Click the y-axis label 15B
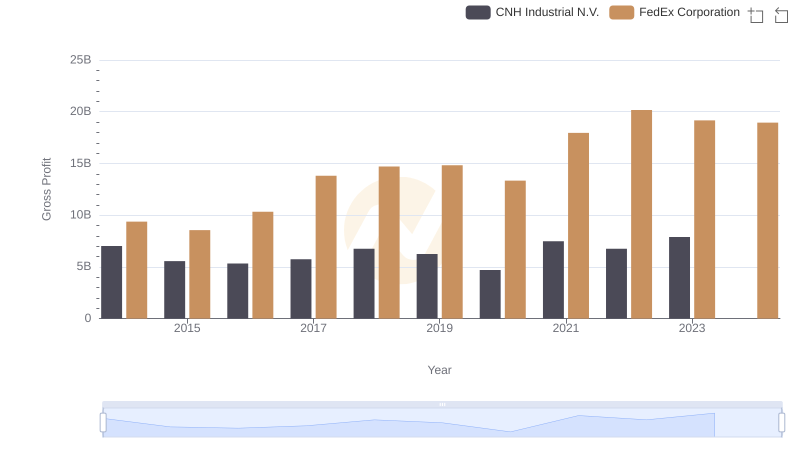Screen dimensions: 800x461 (x=81, y=163)
